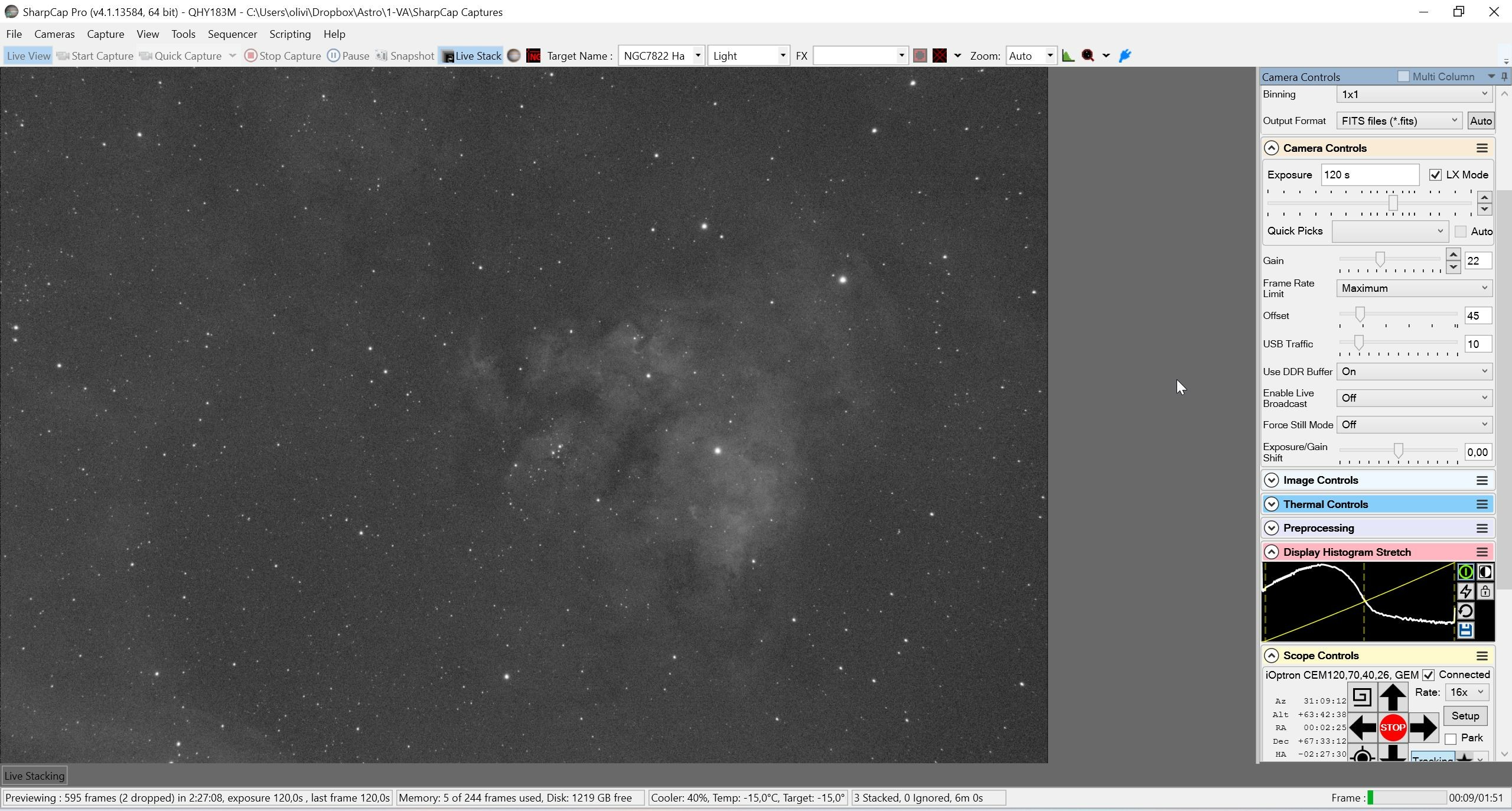The width and height of the screenshot is (1512, 811).
Task: Uncheck the LX Mode checkbox
Action: (x=1435, y=175)
